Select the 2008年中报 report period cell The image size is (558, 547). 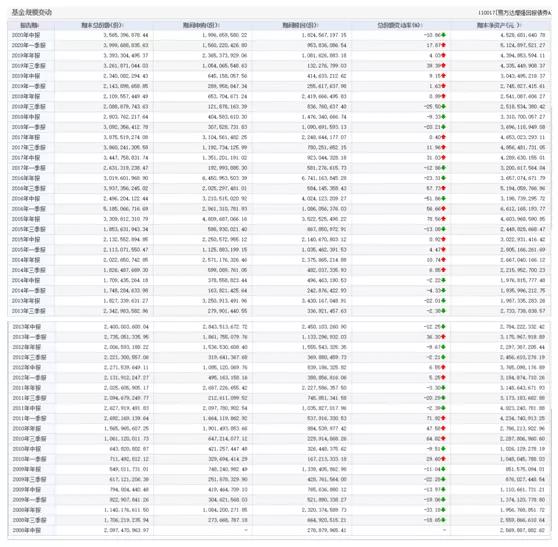tap(27, 531)
